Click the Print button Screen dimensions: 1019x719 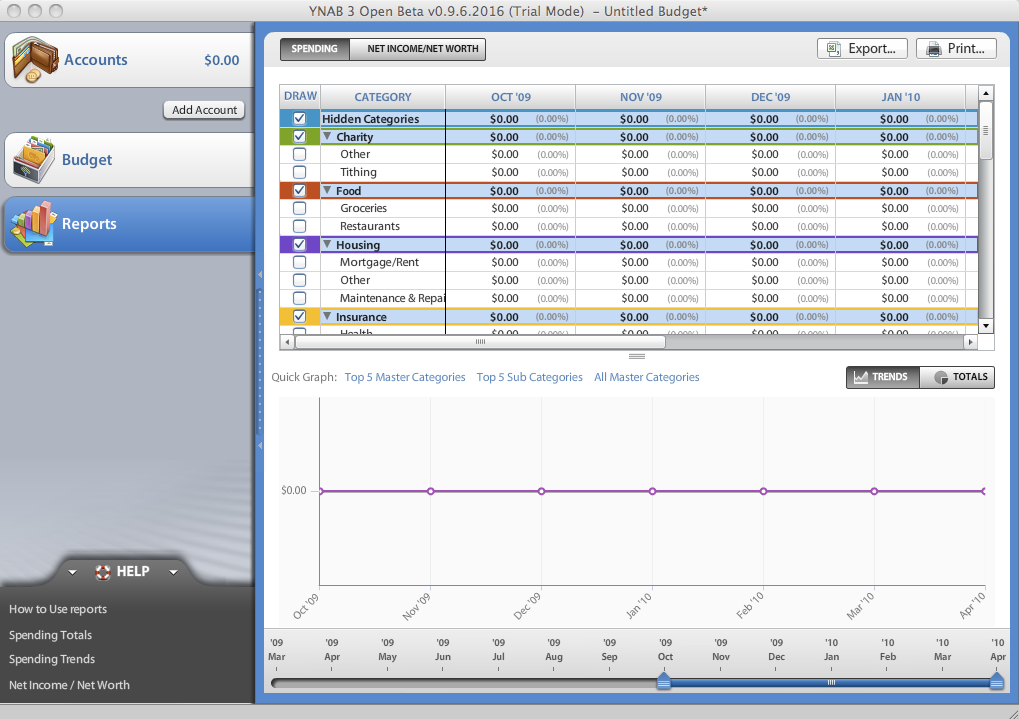pos(956,49)
